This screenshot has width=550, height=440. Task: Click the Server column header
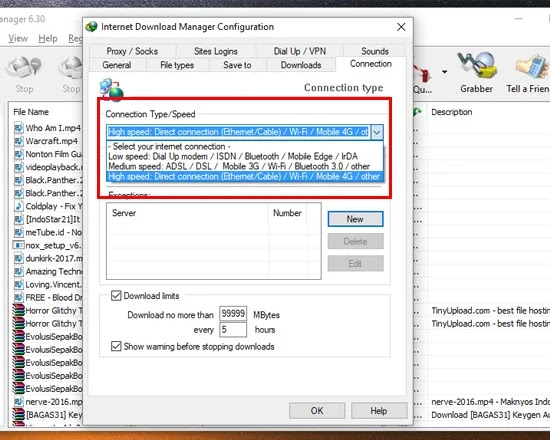(x=188, y=213)
